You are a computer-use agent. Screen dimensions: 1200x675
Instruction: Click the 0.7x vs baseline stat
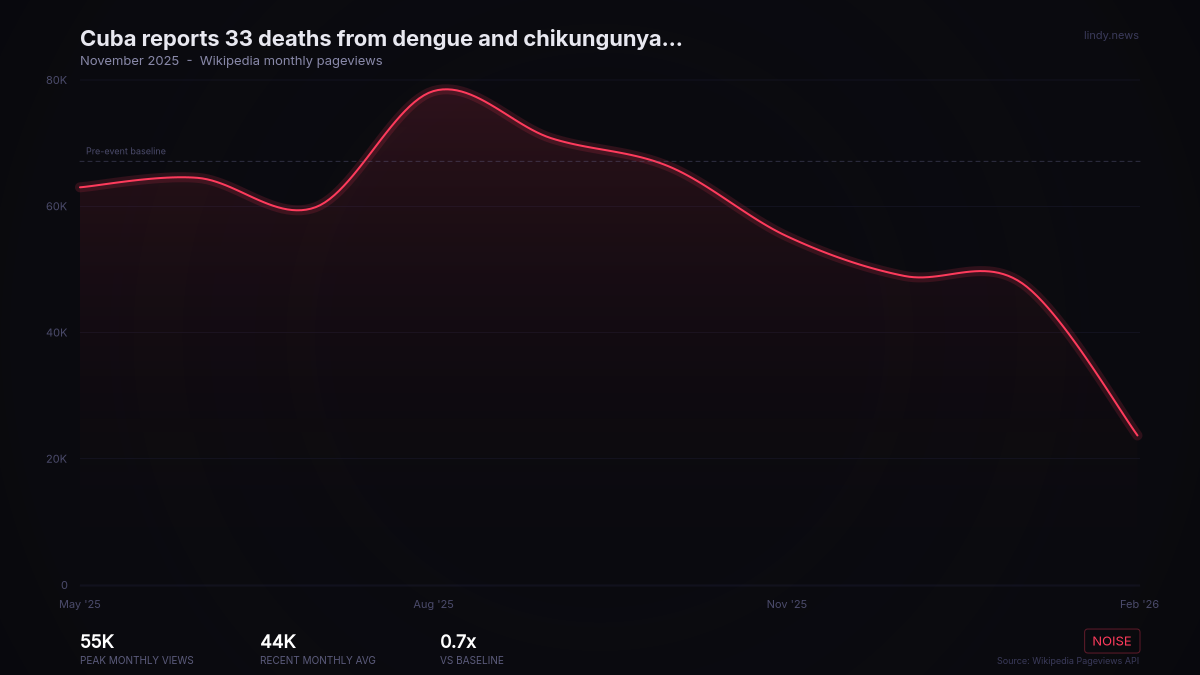[456, 641]
